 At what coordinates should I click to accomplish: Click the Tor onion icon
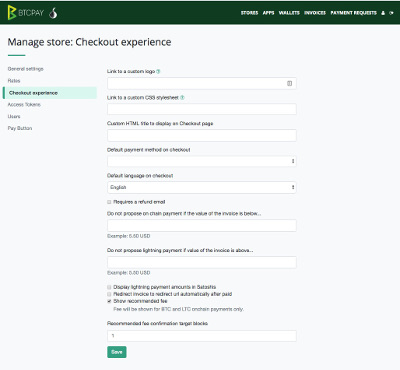click(x=53, y=13)
